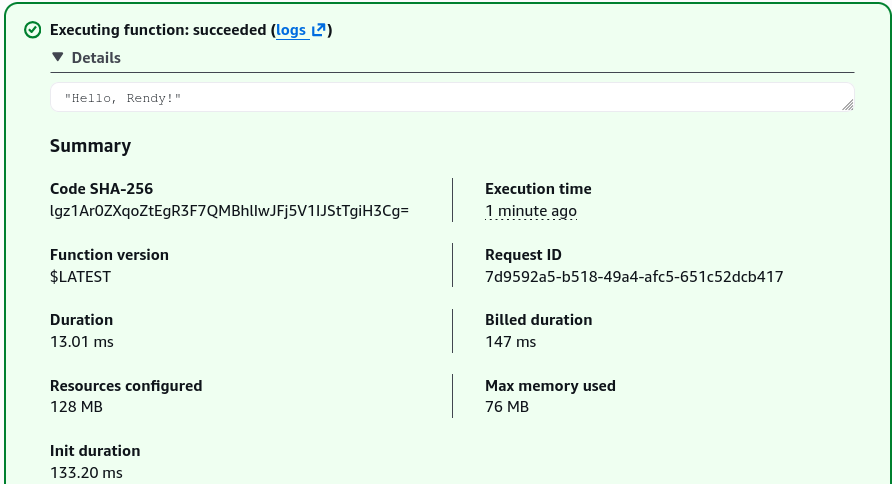Collapse the Details disclosure triangle
The image size is (892, 484).
pyautogui.click(x=57, y=57)
